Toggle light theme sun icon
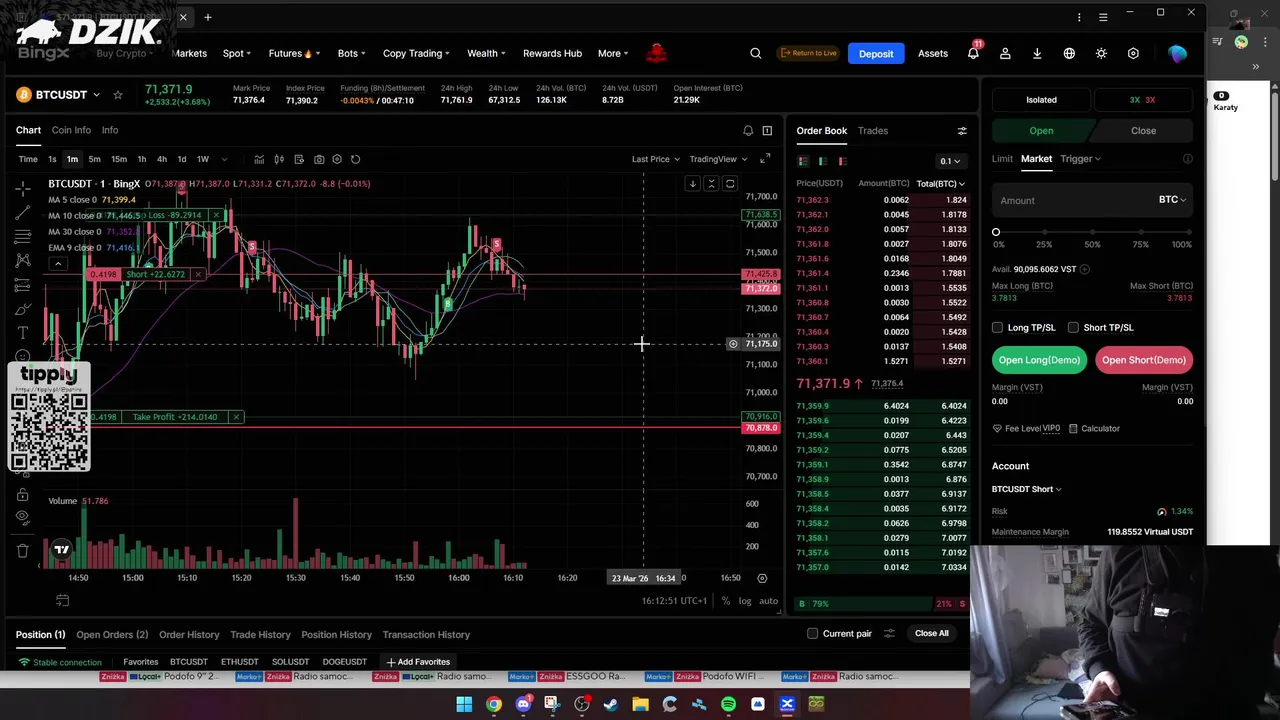The height and width of the screenshot is (720, 1280). pos(1101,53)
